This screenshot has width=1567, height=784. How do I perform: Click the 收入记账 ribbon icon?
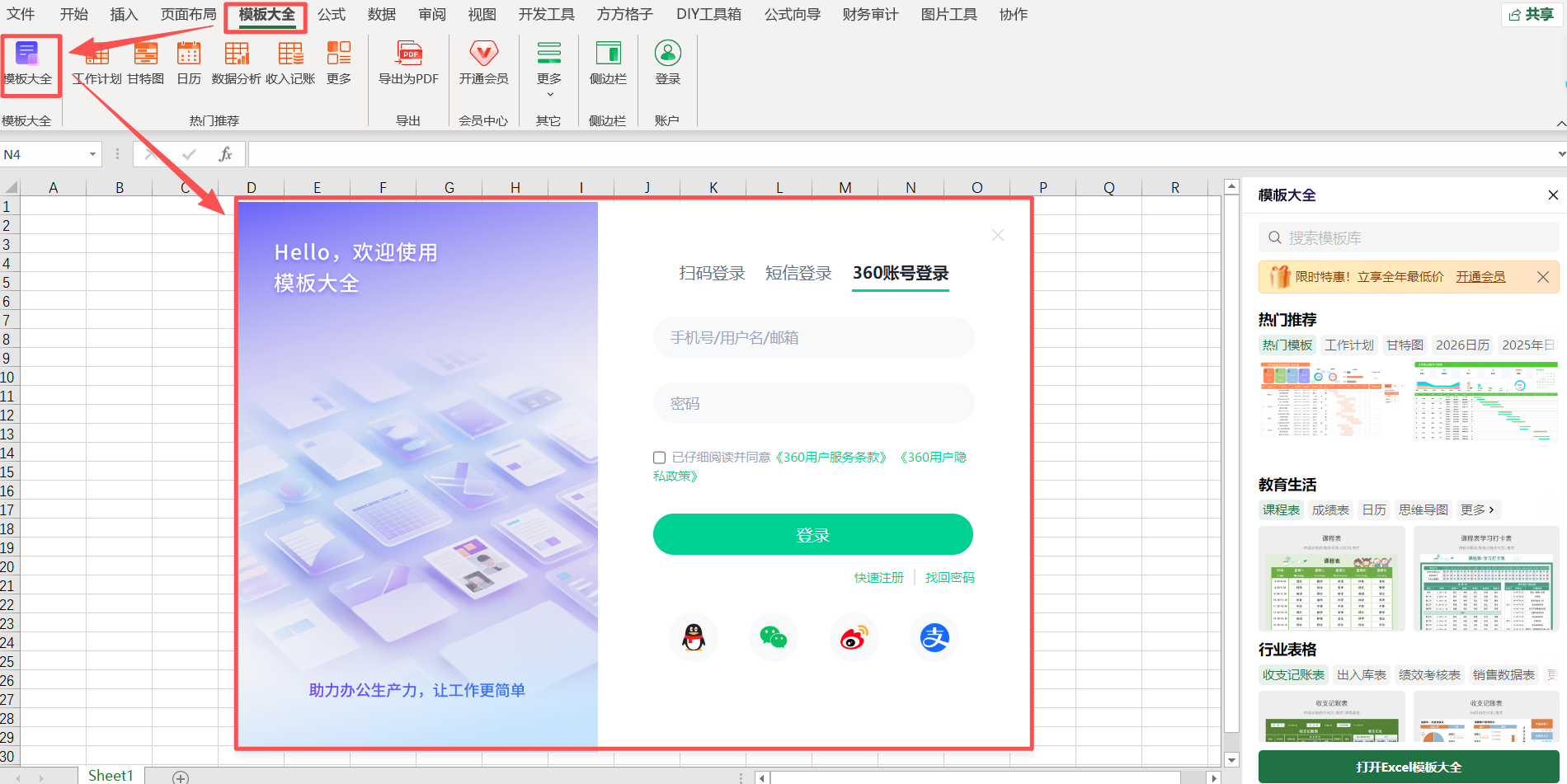(290, 64)
